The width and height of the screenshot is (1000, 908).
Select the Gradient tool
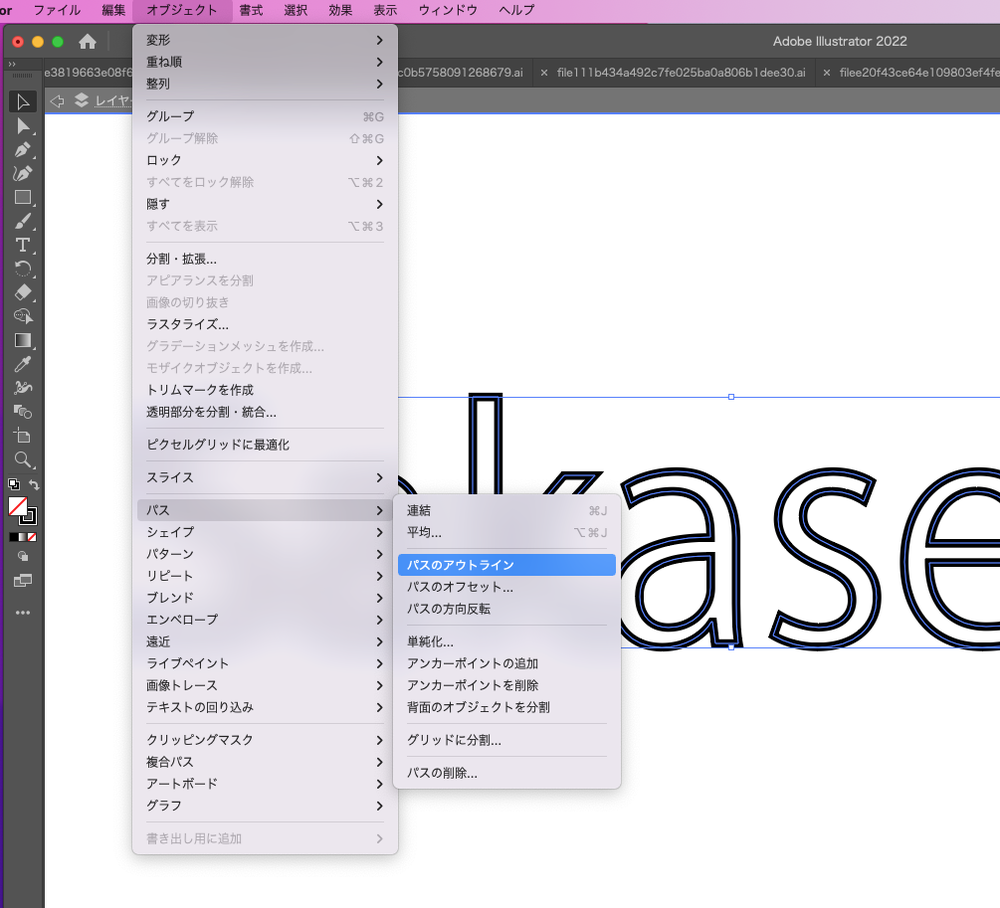(x=23, y=340)
